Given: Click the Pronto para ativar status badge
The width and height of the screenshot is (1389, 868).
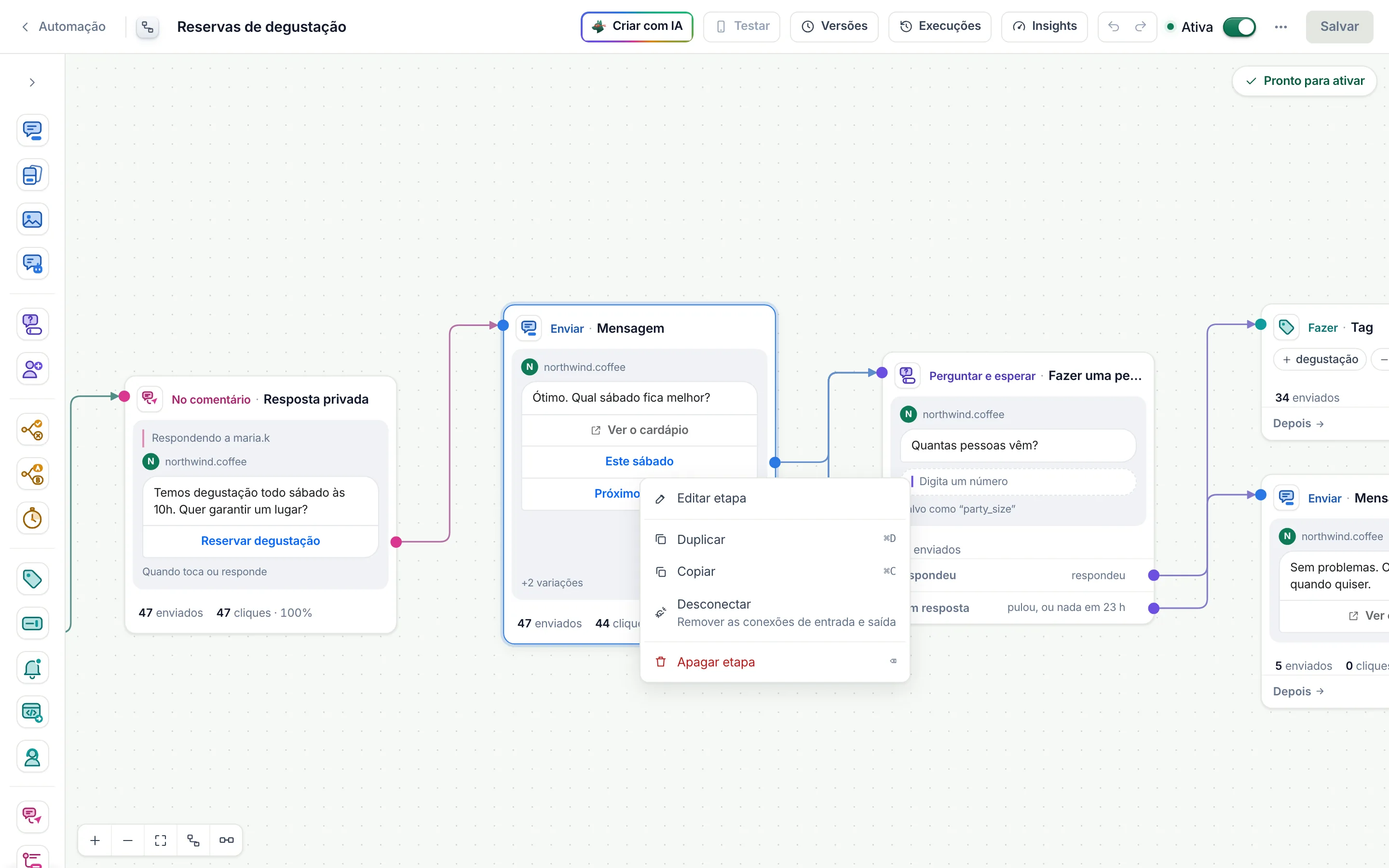Looking at the screenshot, I should coord(1304,81).
